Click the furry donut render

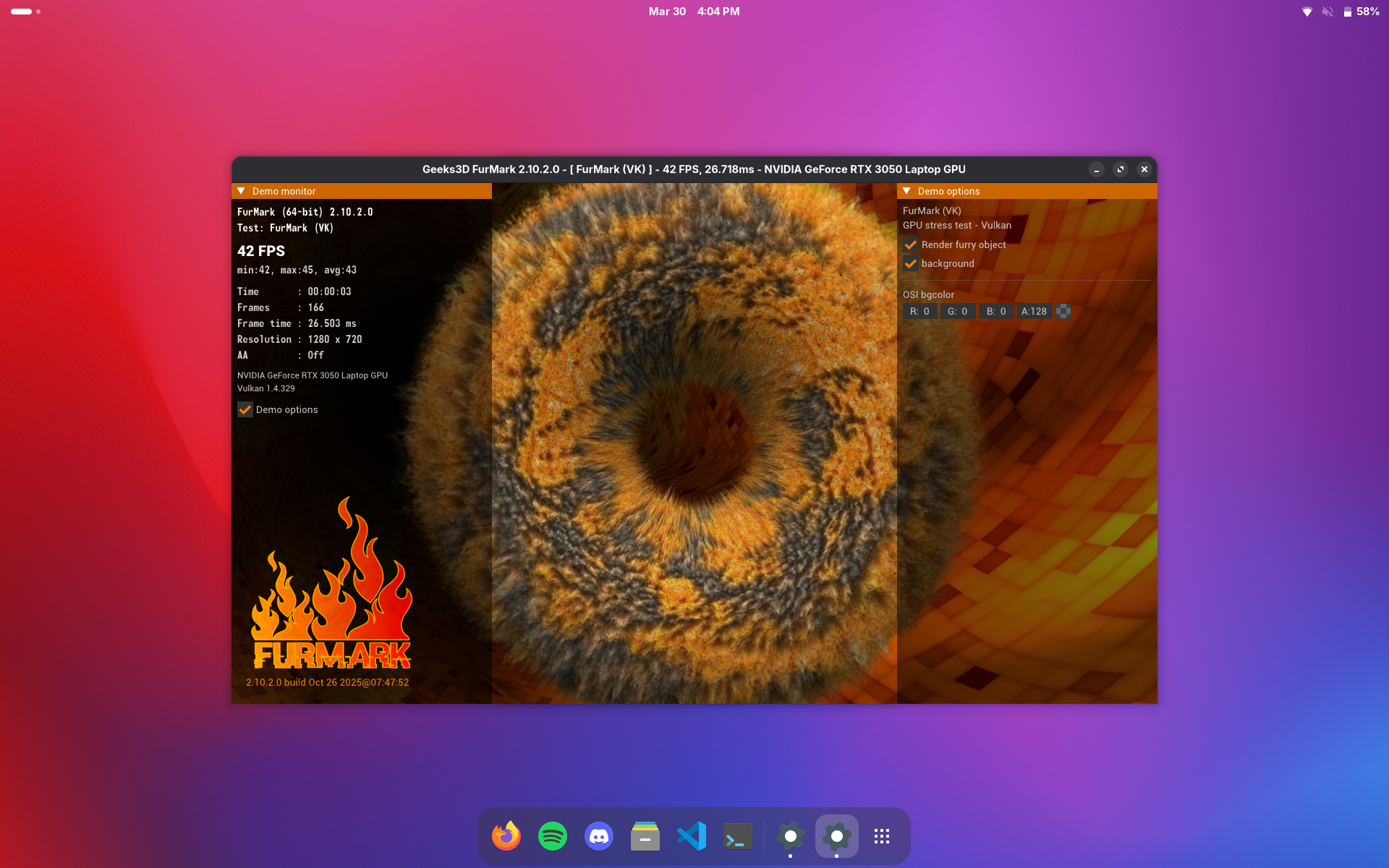click(x=694, y=443)
